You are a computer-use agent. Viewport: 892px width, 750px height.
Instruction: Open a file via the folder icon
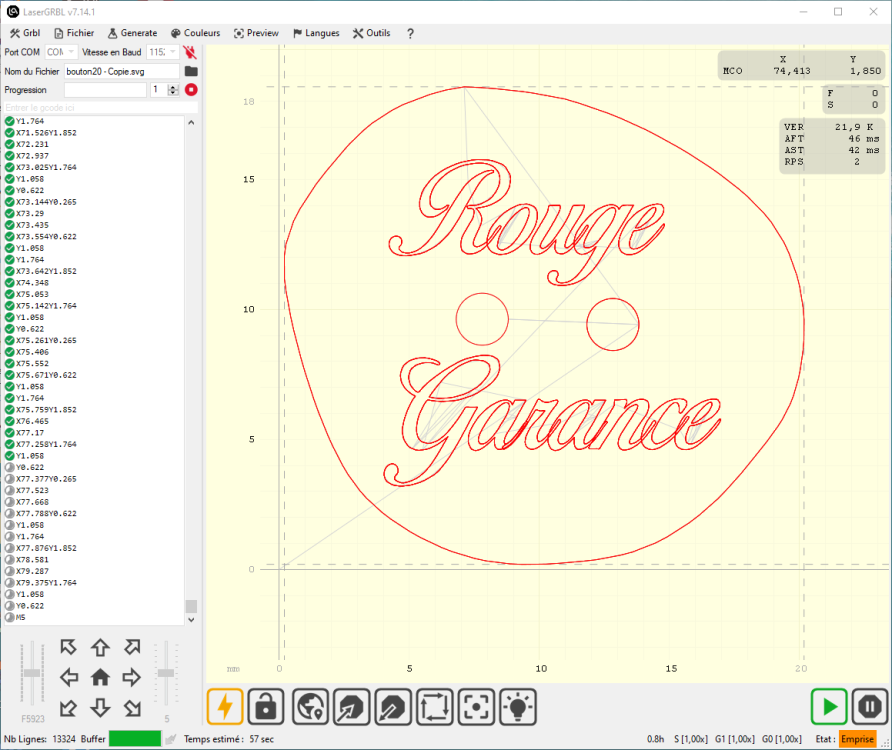pyautogui.click(x=189, y=71)
